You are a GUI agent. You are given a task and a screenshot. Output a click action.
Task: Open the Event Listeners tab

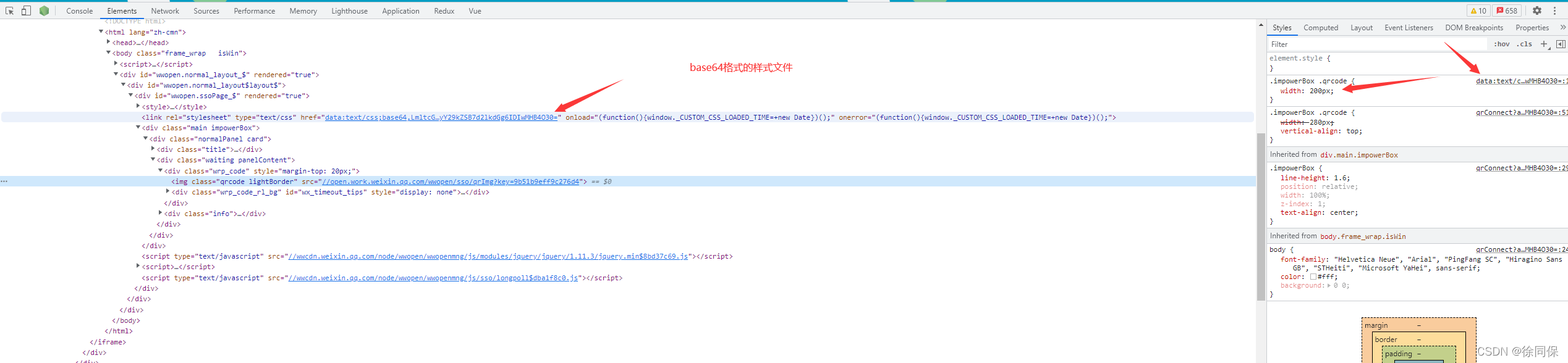point(1409,28)
